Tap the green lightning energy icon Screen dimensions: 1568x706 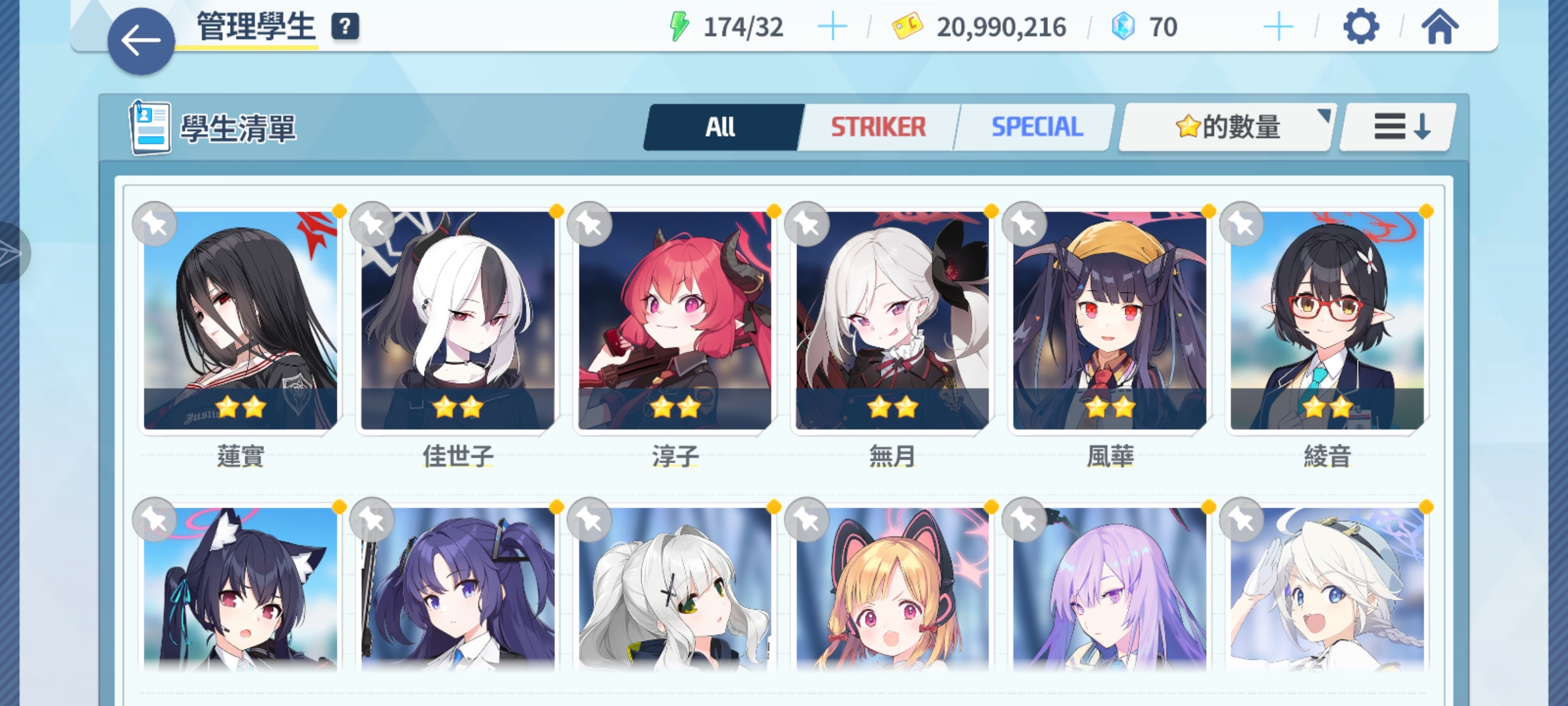[679, 27]
